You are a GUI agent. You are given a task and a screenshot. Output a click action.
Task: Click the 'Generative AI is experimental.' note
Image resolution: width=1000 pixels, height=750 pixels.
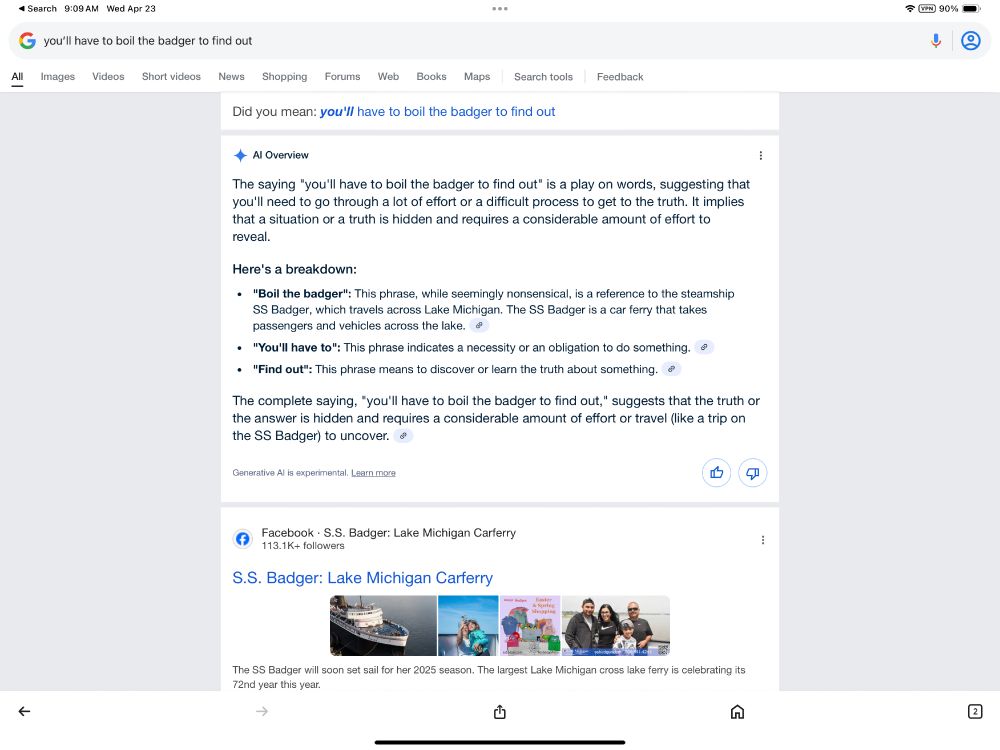[x=290, y=473]
